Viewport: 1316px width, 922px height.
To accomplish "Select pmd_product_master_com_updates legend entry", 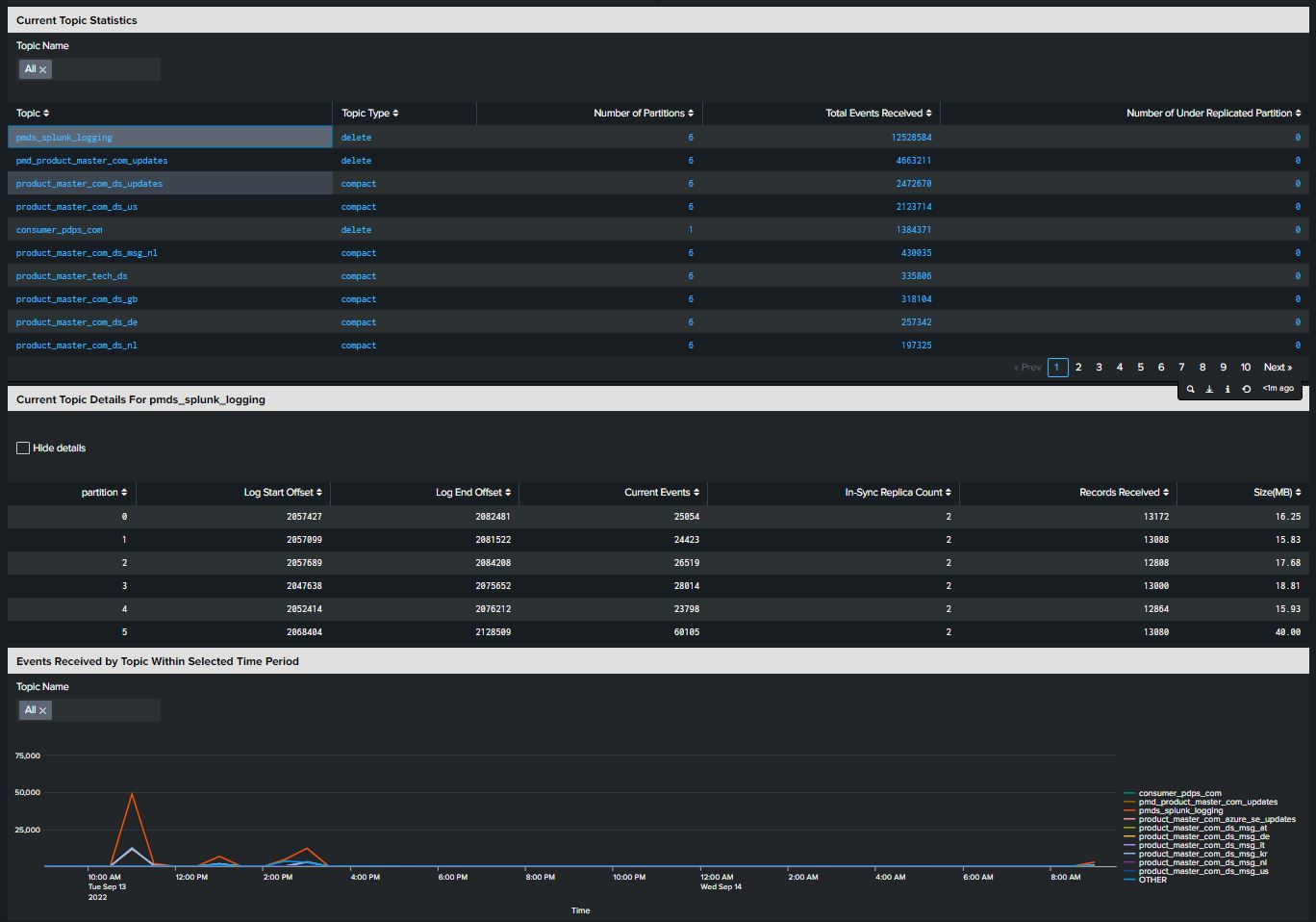I will [x=1207, y=803].
